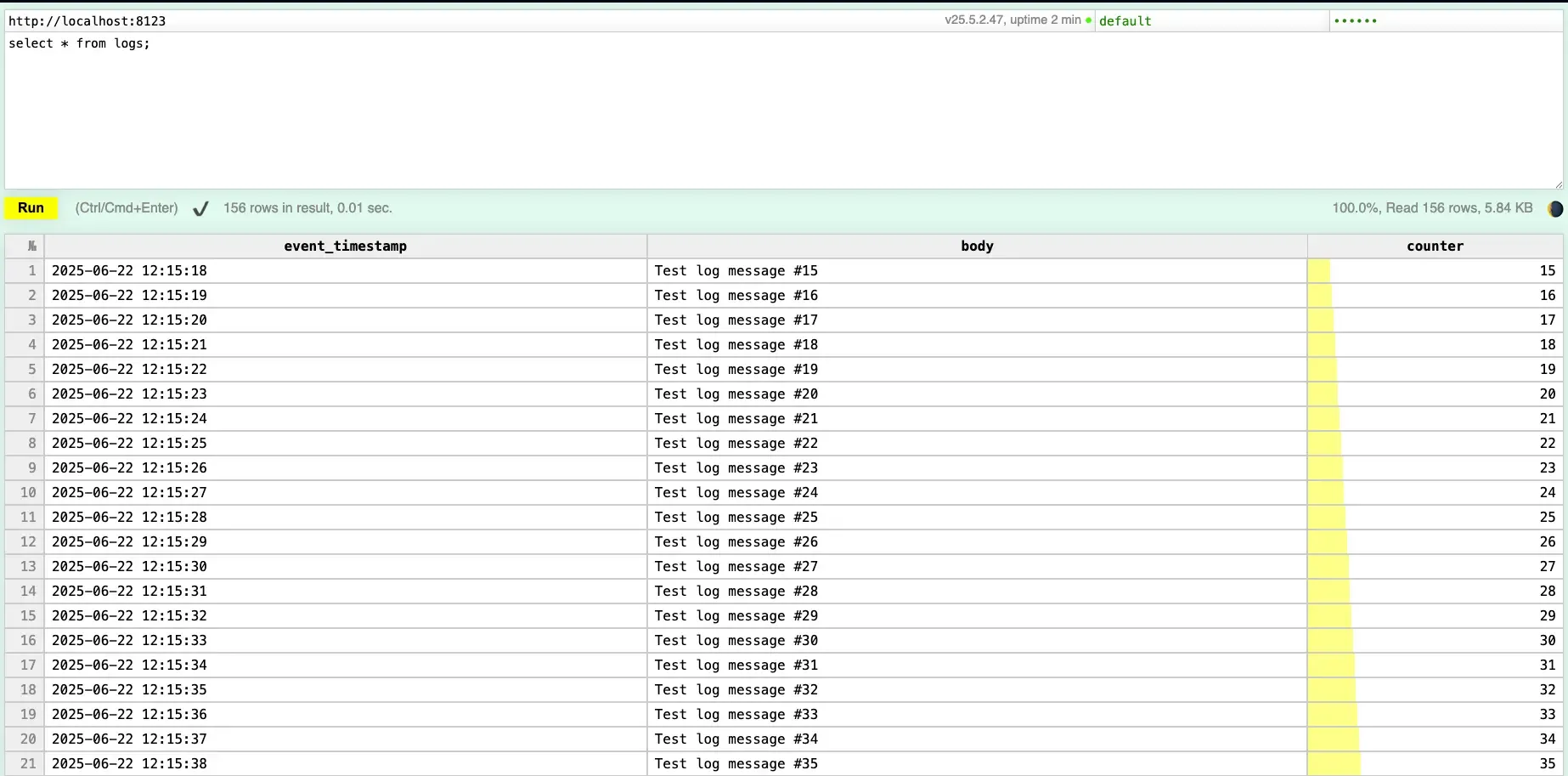Select the timestamp 2025-06-22 12:15:28

tap(346, 517)
